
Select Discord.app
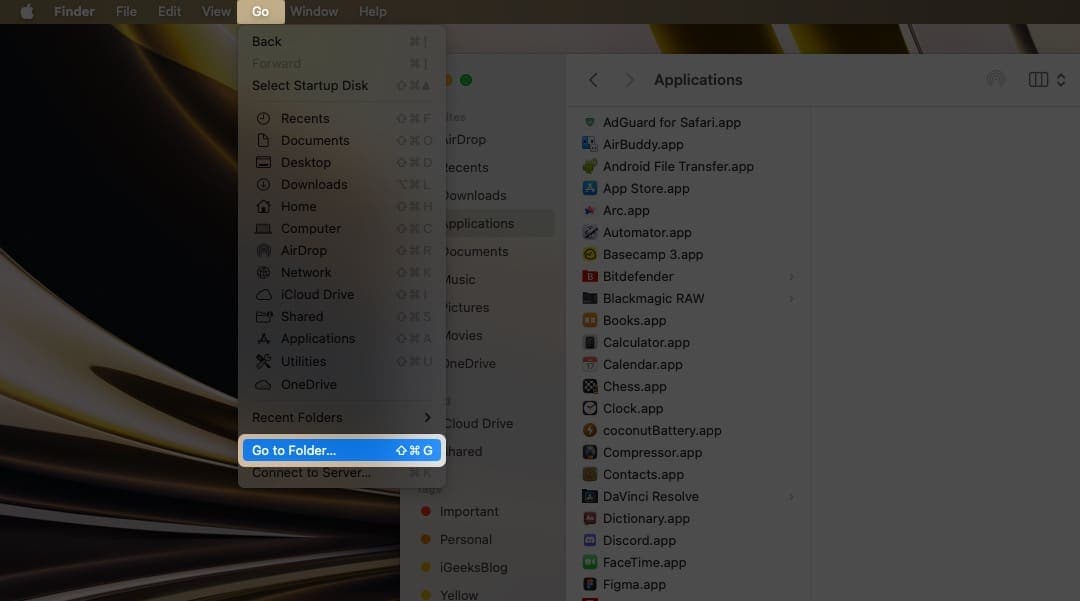point(638,541)
